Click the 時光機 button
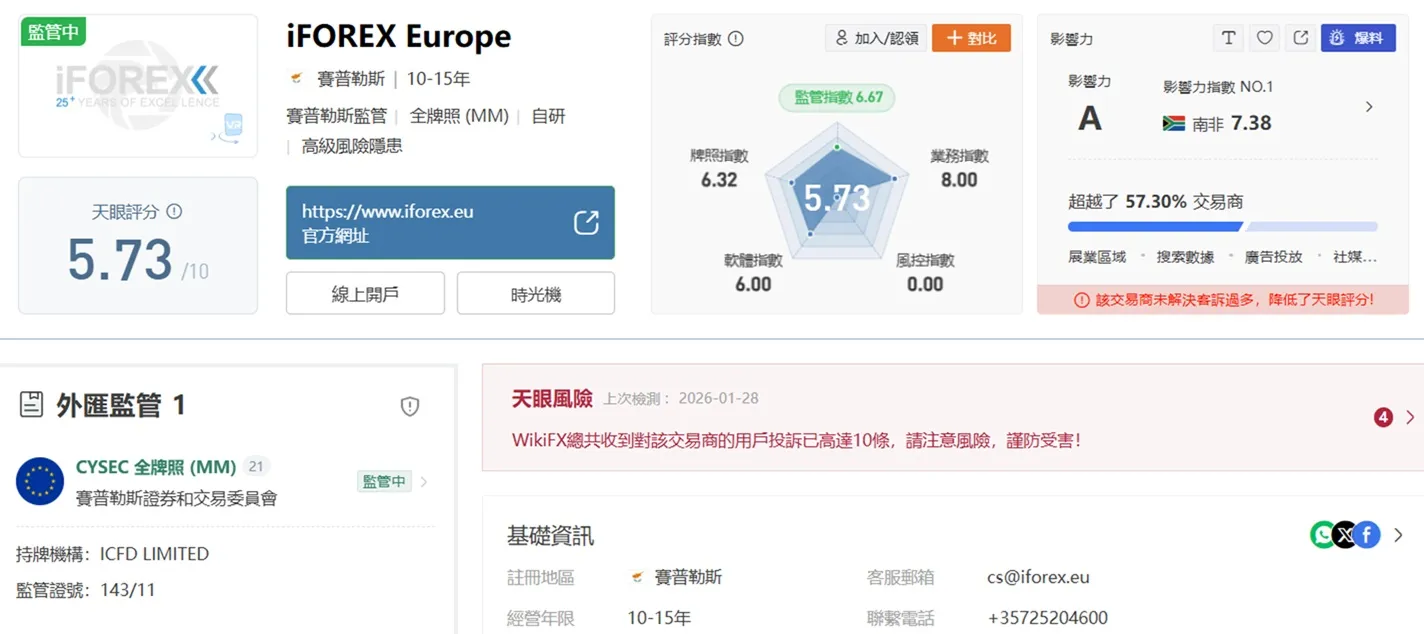This screenshot has width=1424, height=634. point(536,294)
